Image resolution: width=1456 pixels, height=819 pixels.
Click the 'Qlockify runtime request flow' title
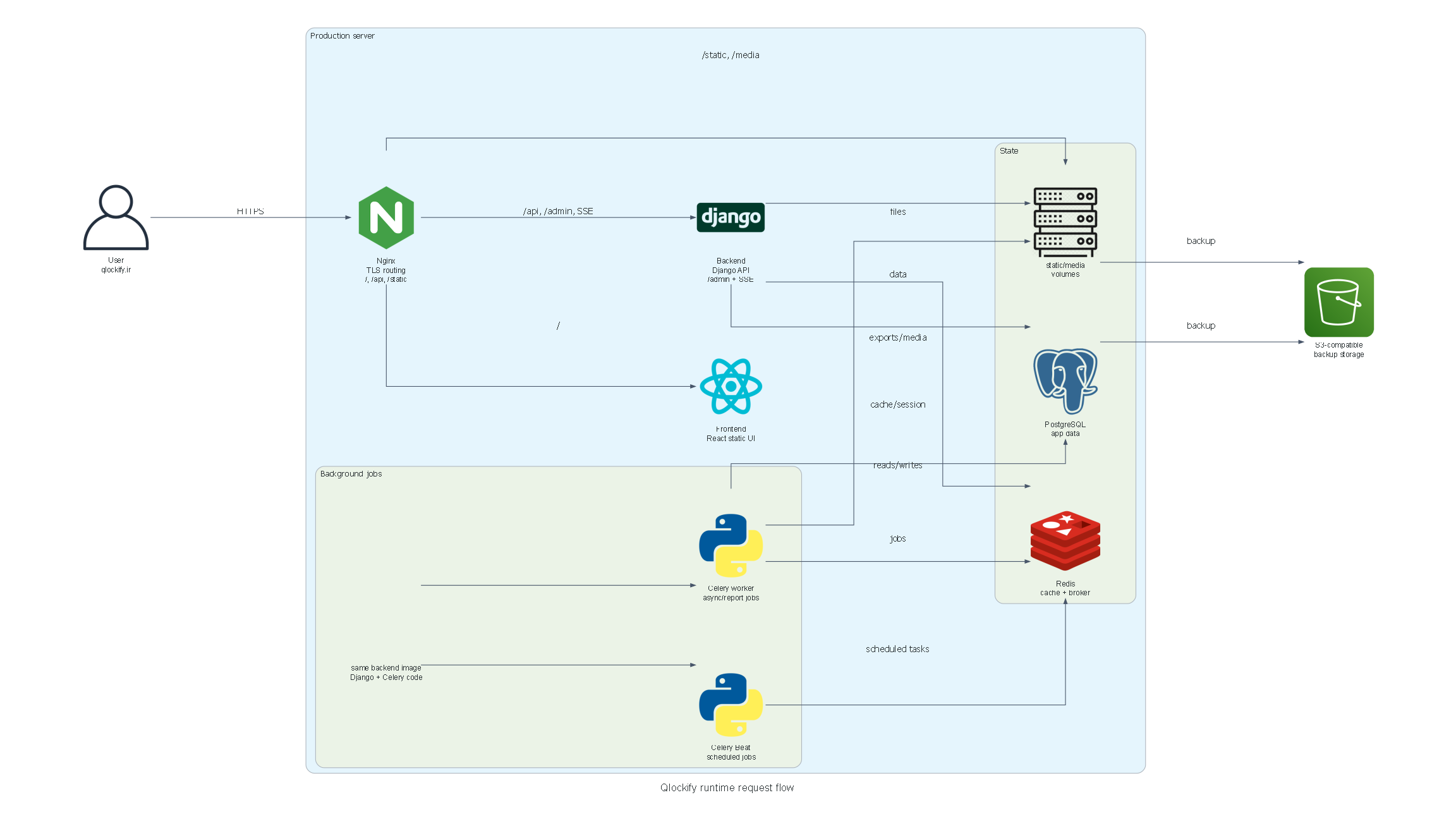(727, 787)
